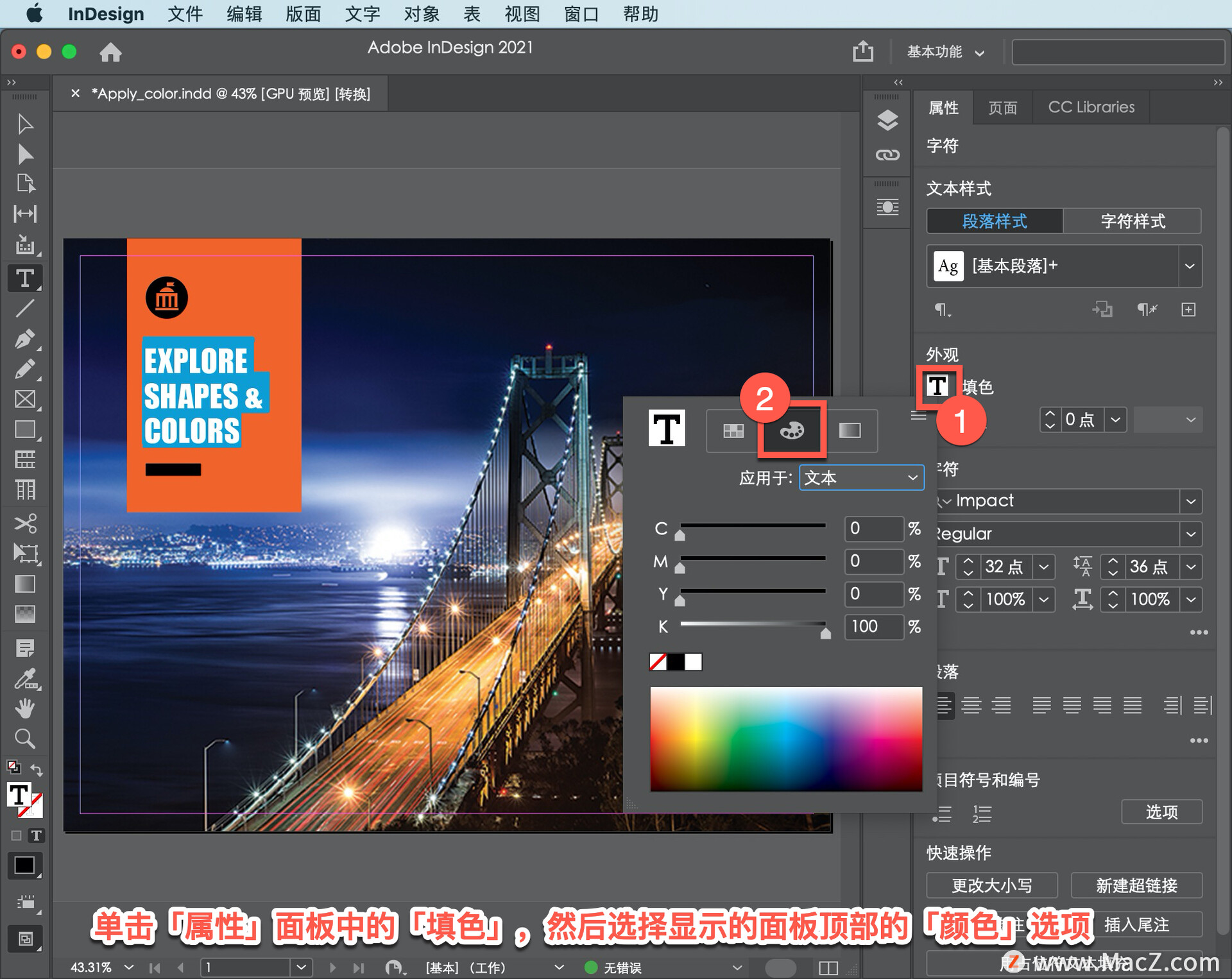The image size is (1232, 979).
Task: Expand the Impact font dropdown
Action: (x=1191, y=501)
